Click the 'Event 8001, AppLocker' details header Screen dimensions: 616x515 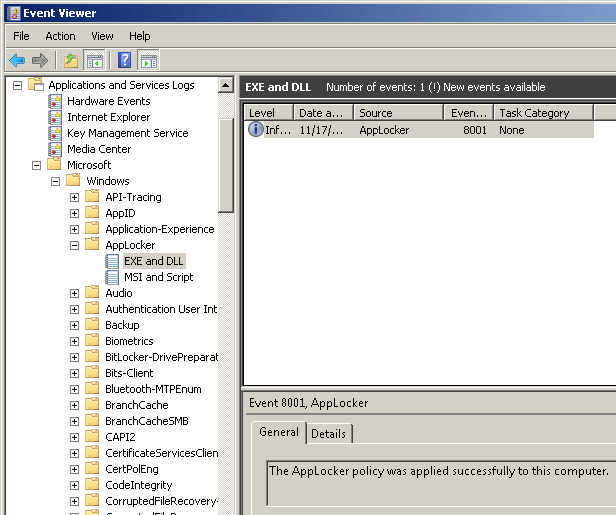pos(308,403)
